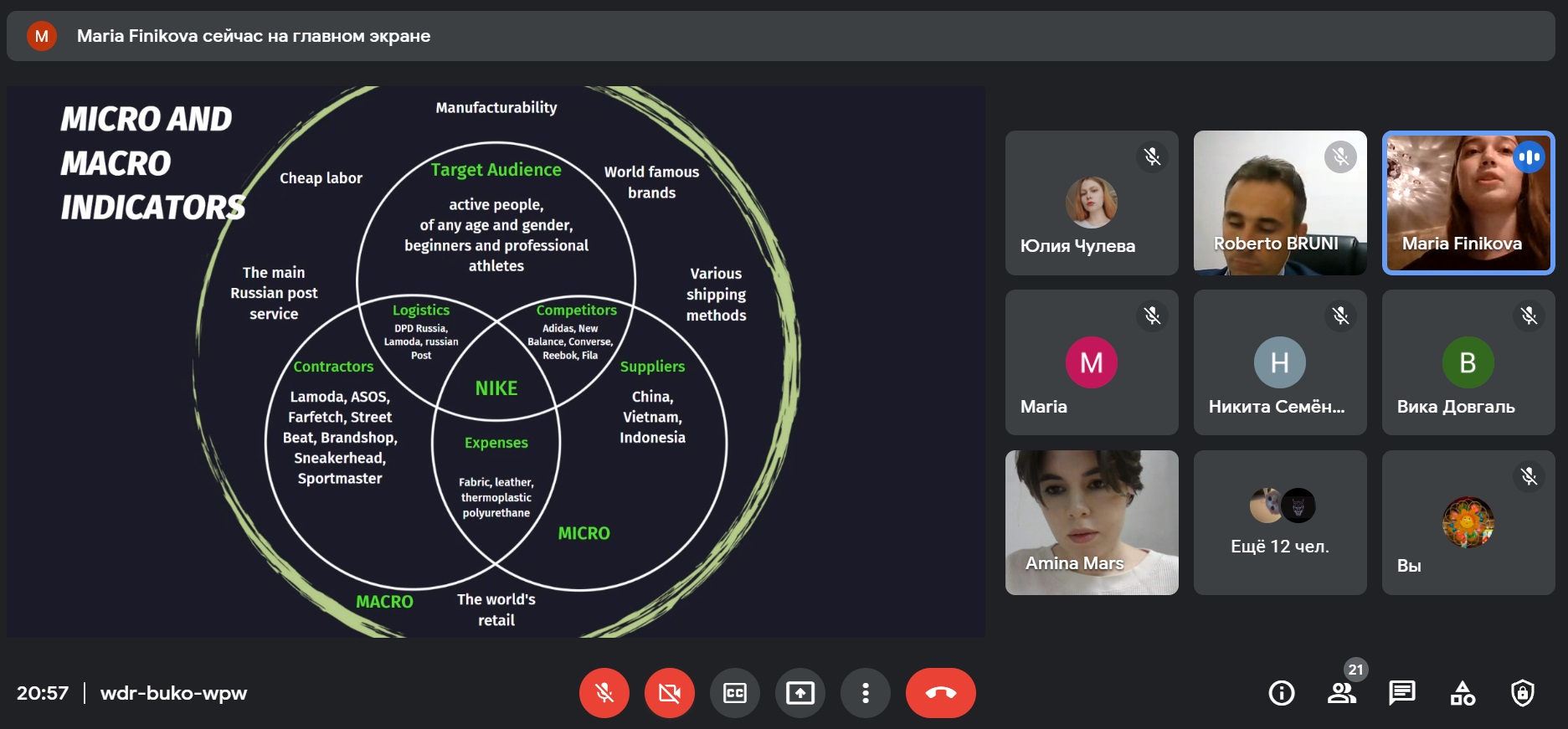Select Вика Довгаль participant tile
Screen dimensions: 1568x729
pos(1468,362)
